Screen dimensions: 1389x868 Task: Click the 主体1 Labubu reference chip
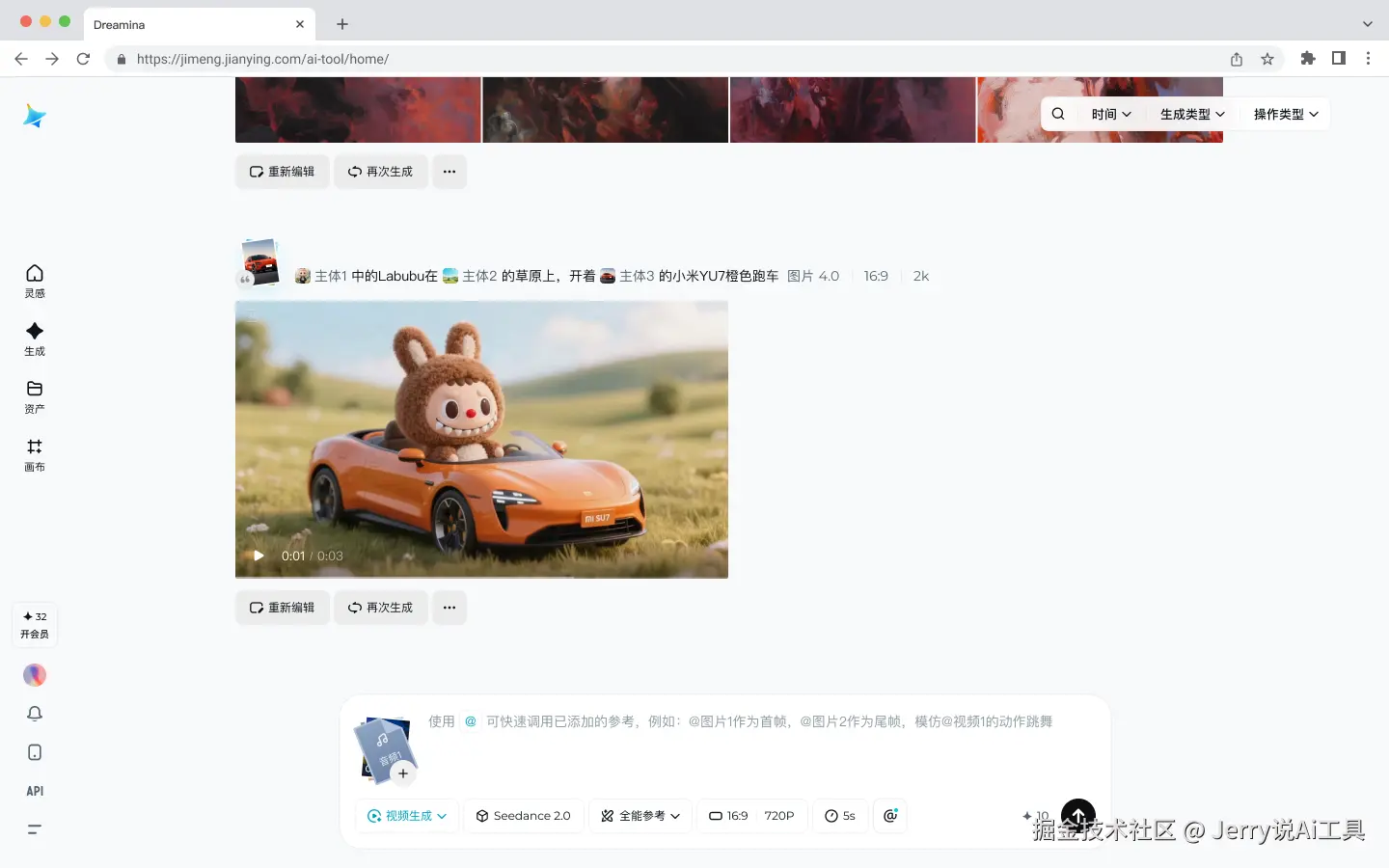[x=320, y=276]
